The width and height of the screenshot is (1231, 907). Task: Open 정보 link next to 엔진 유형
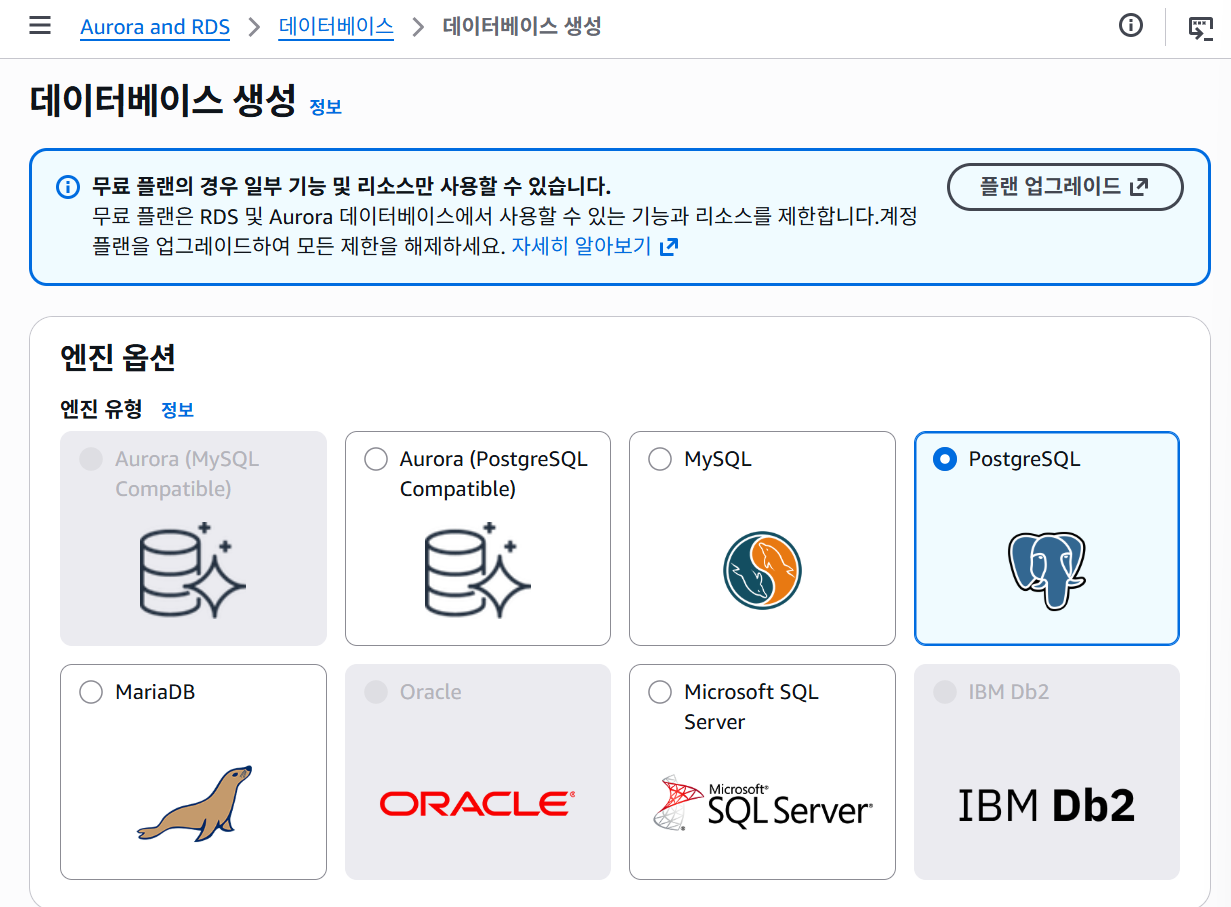coord(178,410)
